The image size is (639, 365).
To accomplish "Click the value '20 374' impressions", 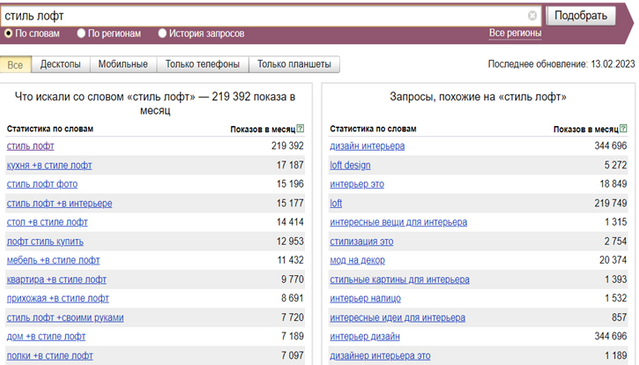I will 613,260.
